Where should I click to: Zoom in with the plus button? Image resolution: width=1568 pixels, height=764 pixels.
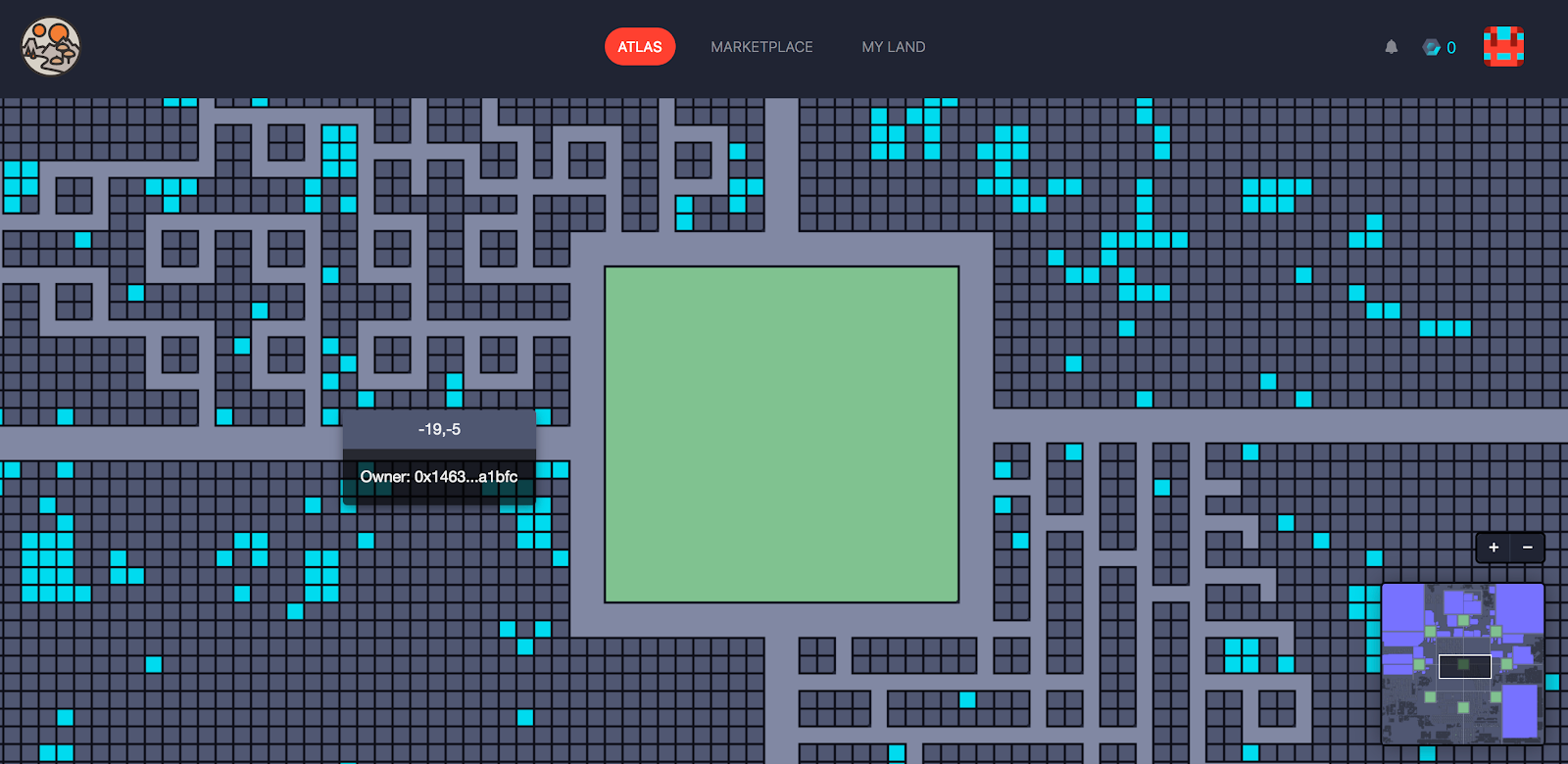coord(1494,548)
